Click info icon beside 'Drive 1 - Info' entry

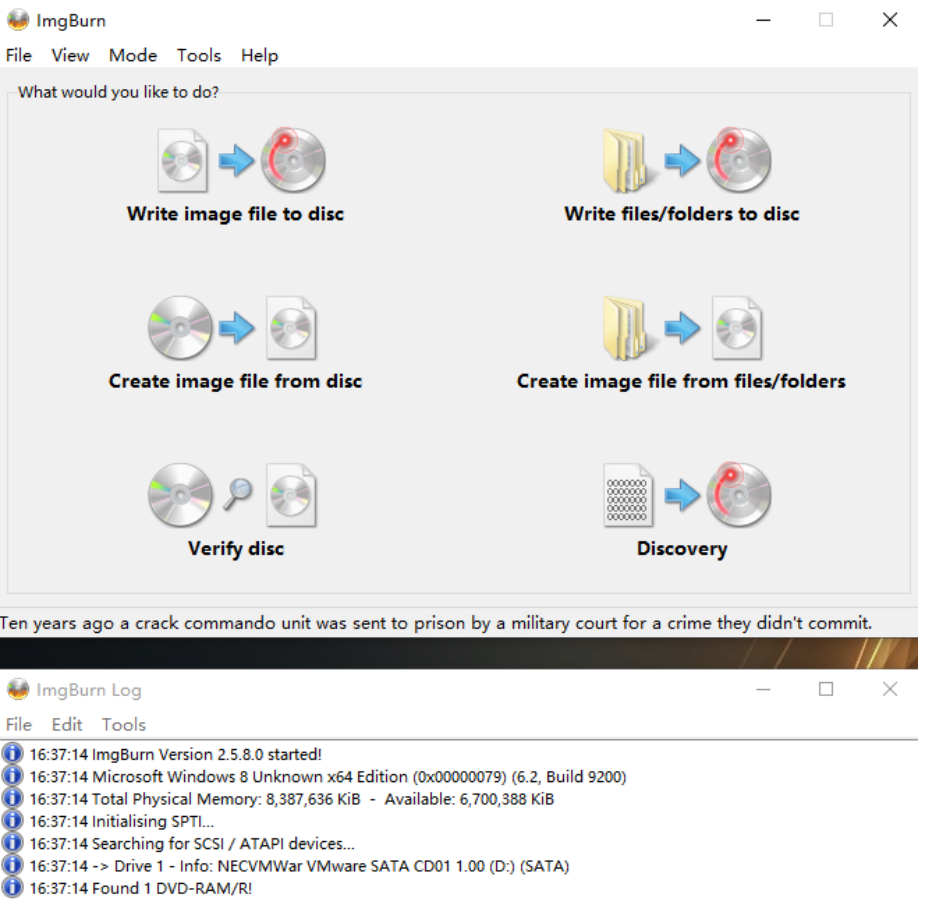(x=12, y=866)
